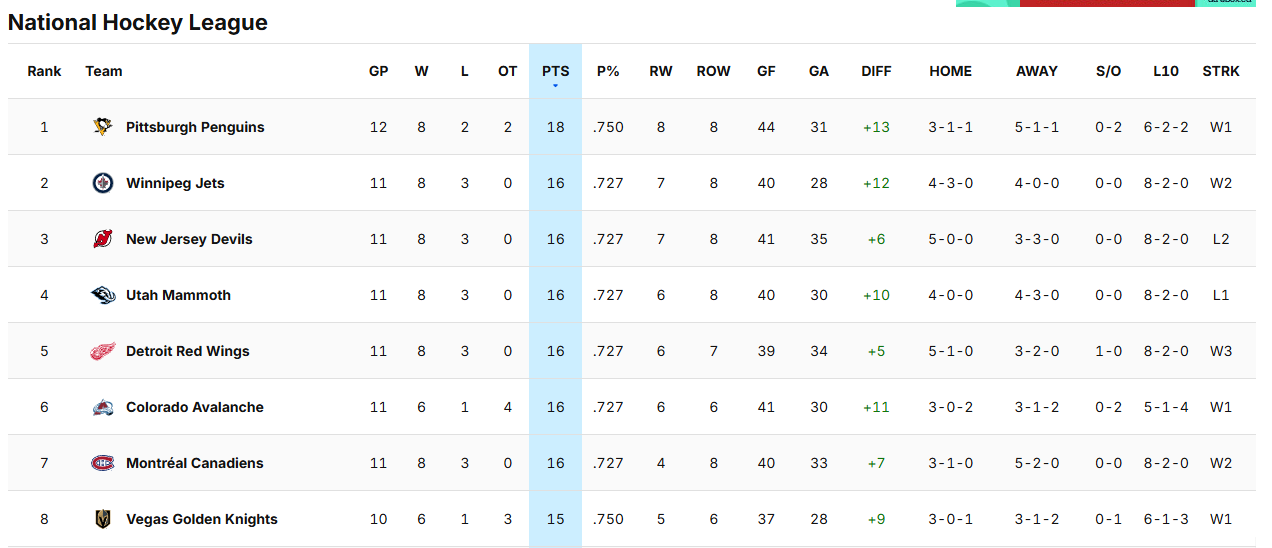Viewport: 1272px width, 548px height.
Task: Click the Vegas Golden Knights logo icon
Action: pyautogui.click(x=103, y=519)
